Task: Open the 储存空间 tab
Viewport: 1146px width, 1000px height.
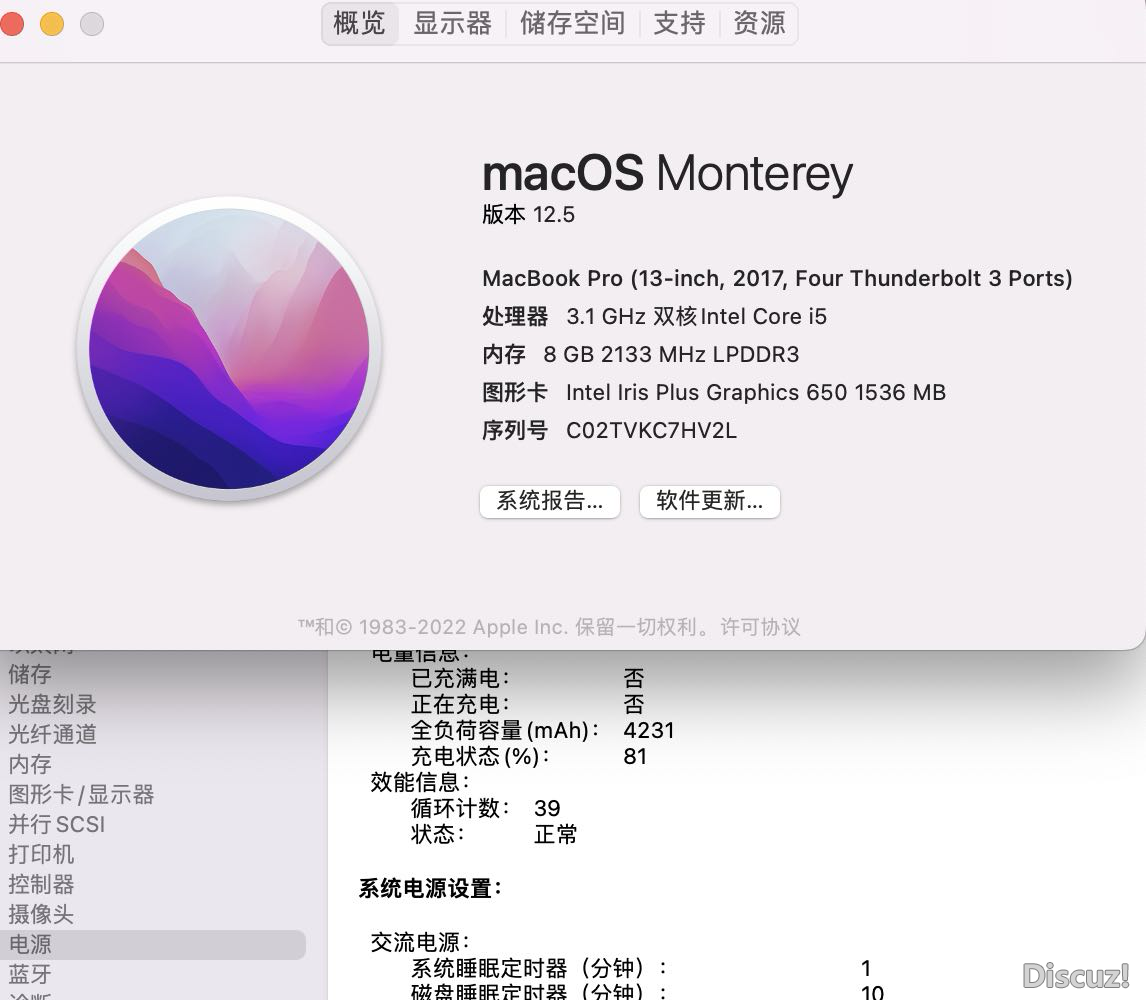Action: (x=572, y=23)
